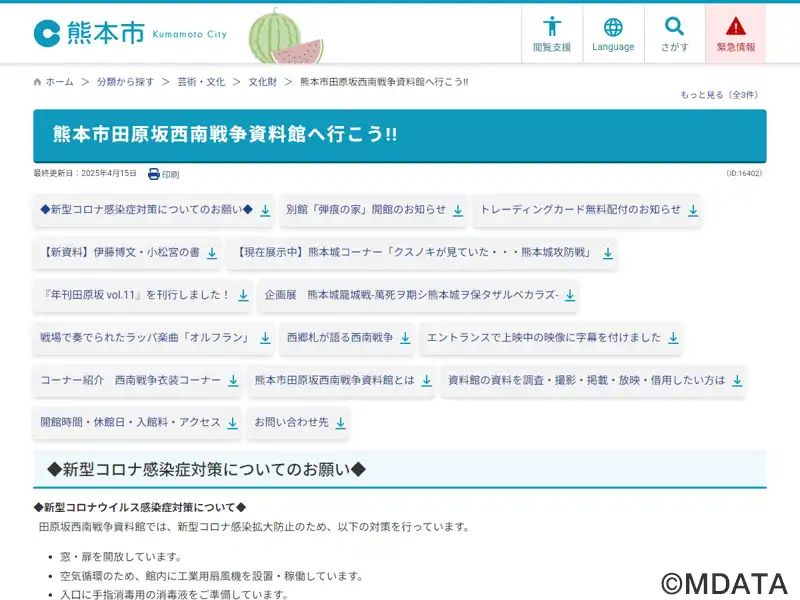This screenshot has height=600, width=800.
Task: Click the 熊本市 Kumamoto City logo
Action: point(130,33)
